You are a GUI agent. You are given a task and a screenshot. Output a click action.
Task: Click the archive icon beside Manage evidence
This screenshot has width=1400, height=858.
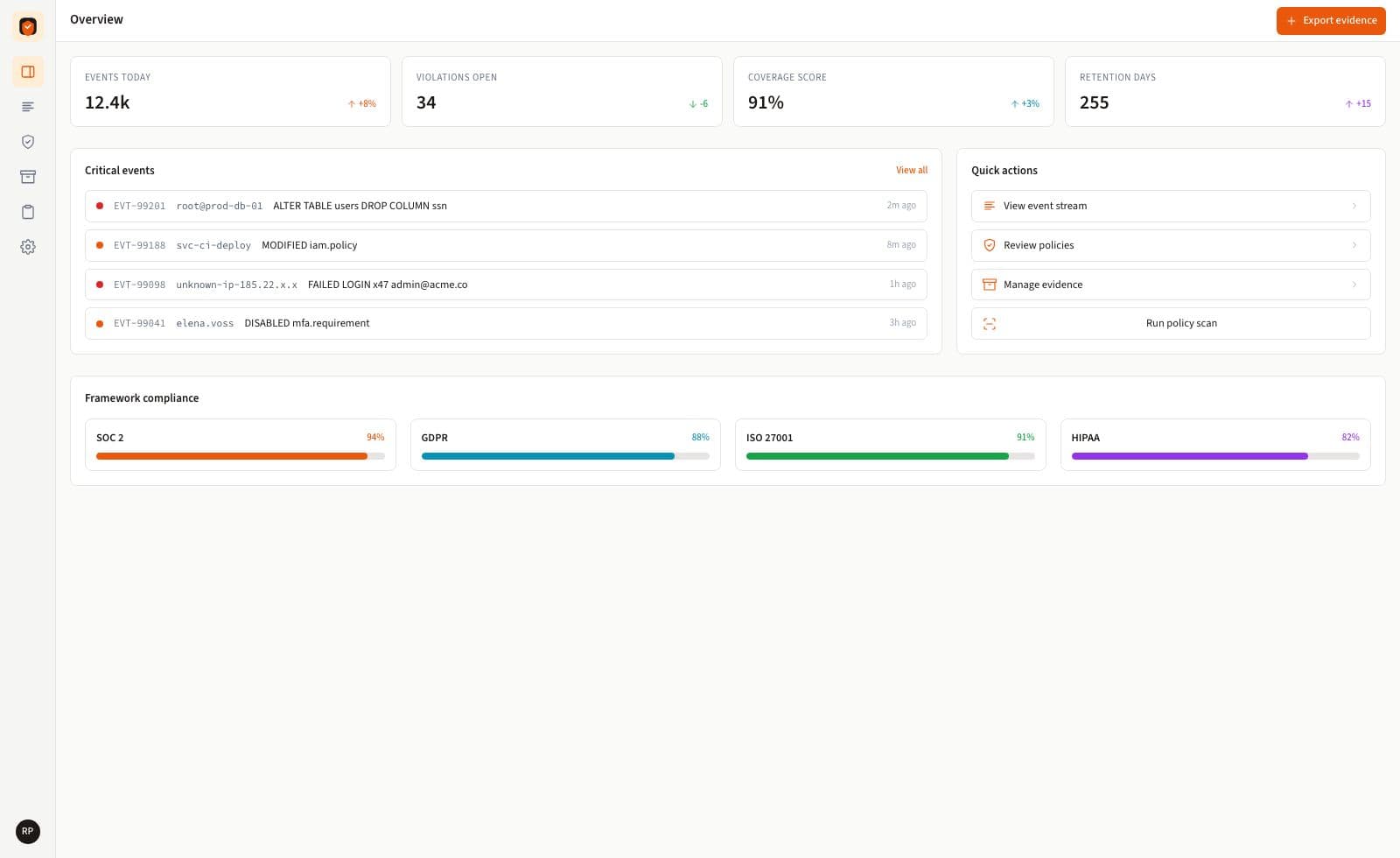(990, 285)
